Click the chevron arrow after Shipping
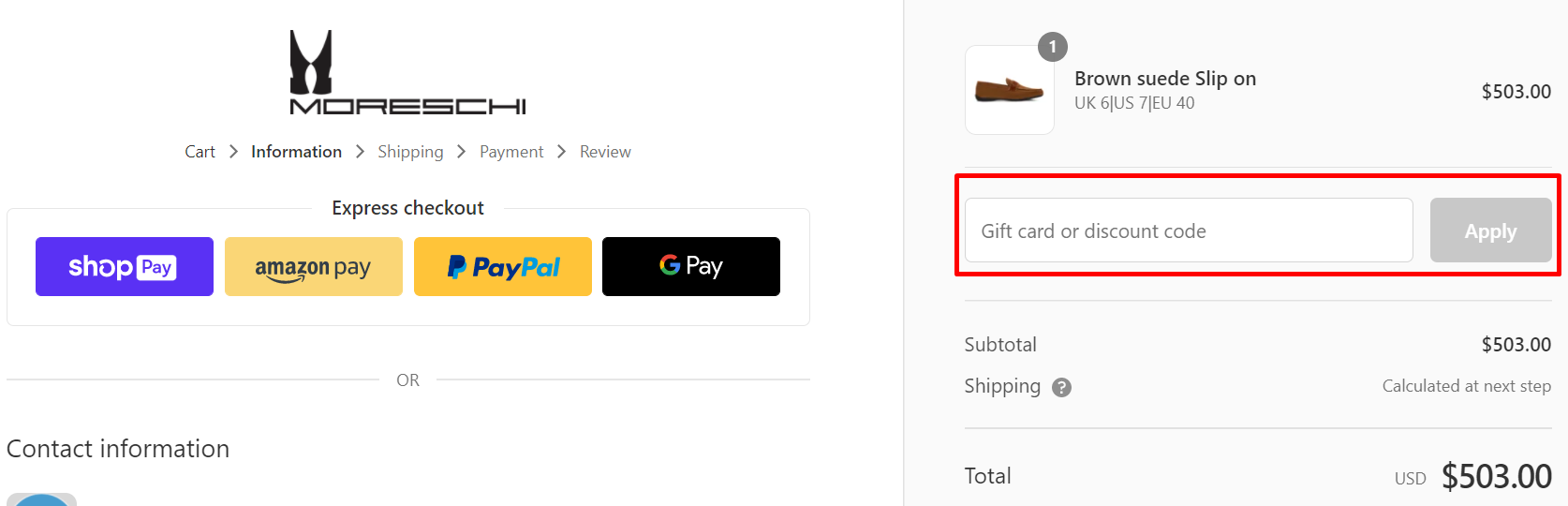Screen dimensions: 1568x506 (x=461, y=152)
